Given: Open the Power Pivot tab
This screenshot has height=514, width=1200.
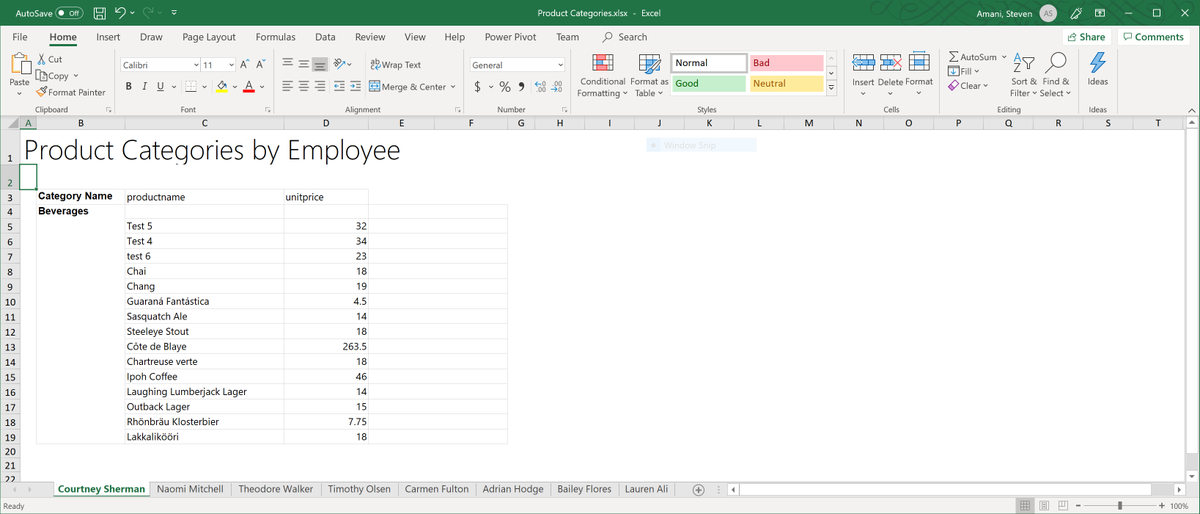Looking at the screenshot, I should [510, 37].
